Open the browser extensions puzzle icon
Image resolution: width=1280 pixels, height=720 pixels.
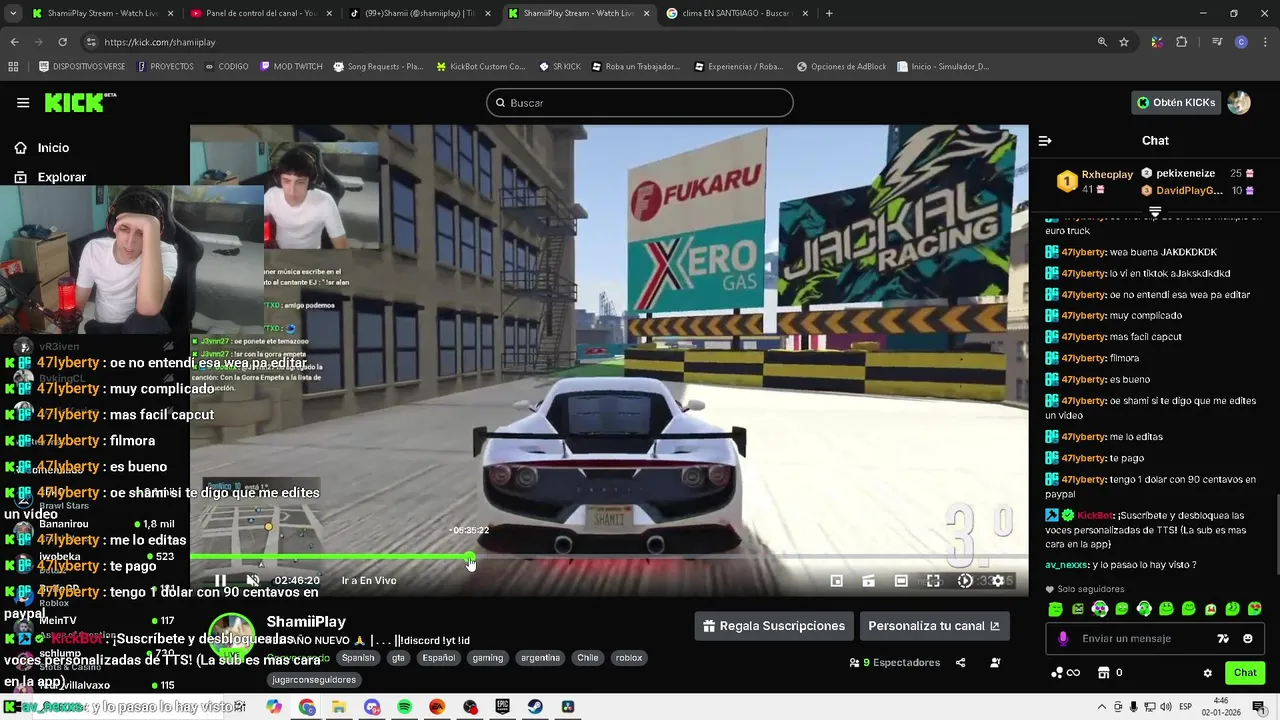[x=1182, y=42]
